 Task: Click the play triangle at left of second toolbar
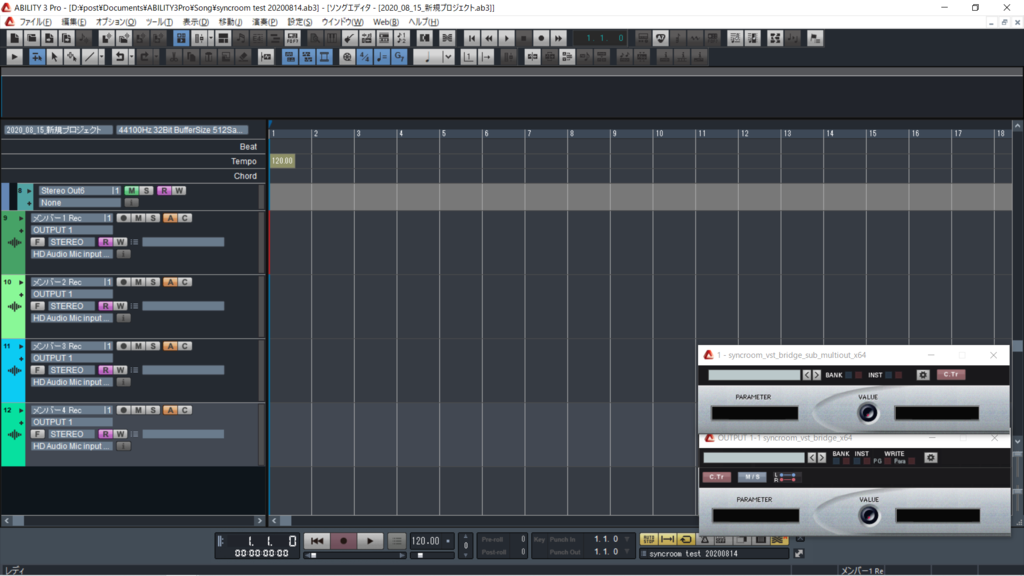[x=14, y=57]
